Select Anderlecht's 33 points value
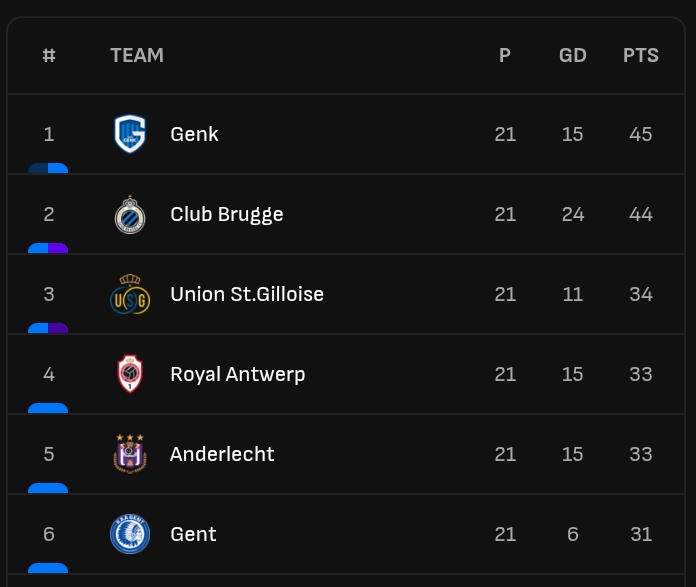The height and width of the screenshot is (587, 696). pyautogui.click(x=641, y=454)
